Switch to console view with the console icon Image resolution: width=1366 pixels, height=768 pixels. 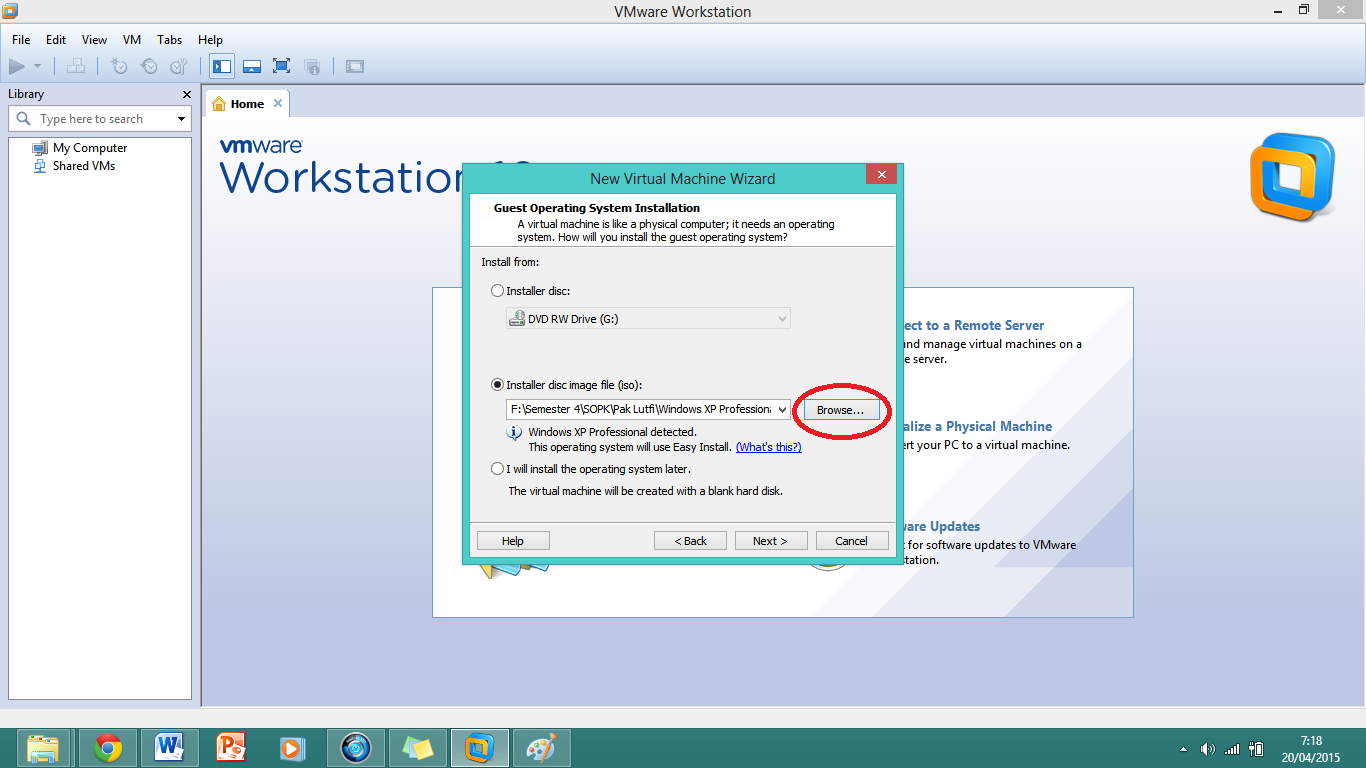tap(355, 66)
